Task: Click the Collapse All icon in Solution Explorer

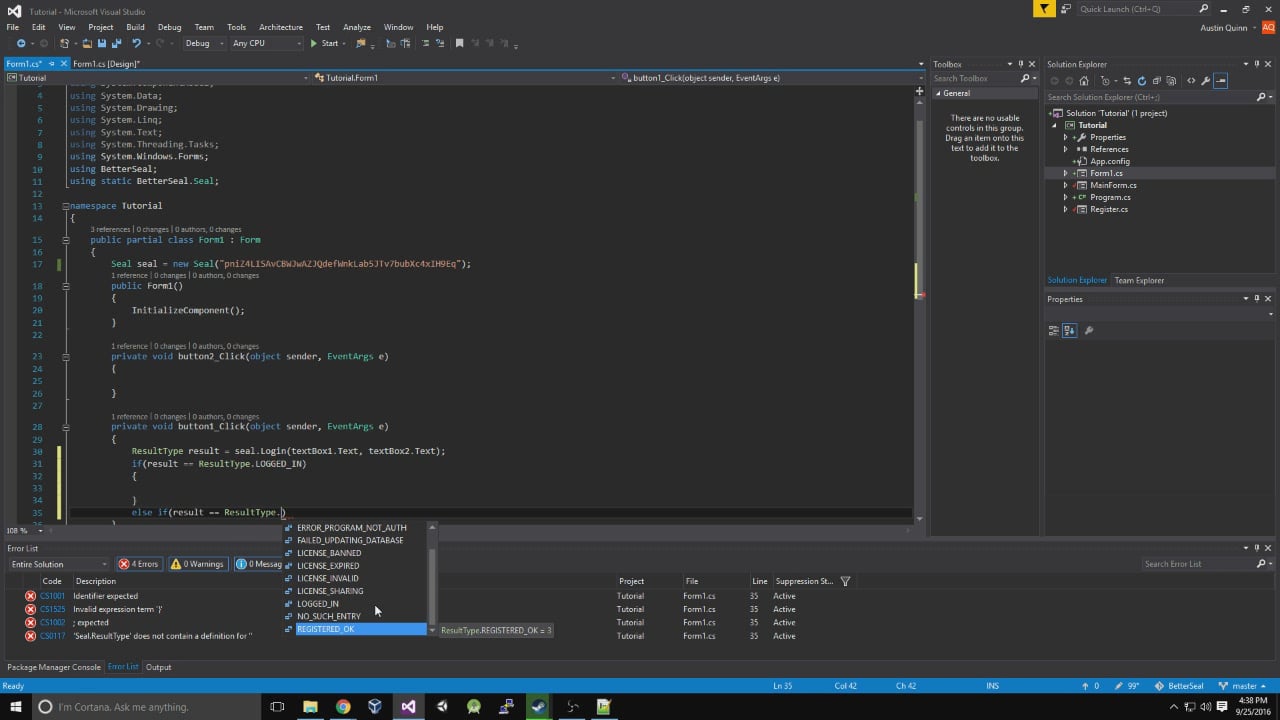Action: click(1157, 81)
